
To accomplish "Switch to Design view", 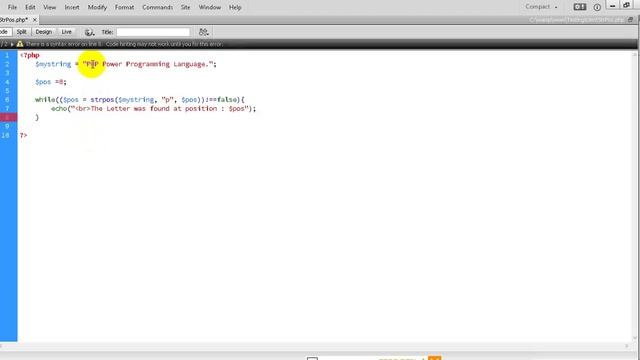I will coord(44,32).
